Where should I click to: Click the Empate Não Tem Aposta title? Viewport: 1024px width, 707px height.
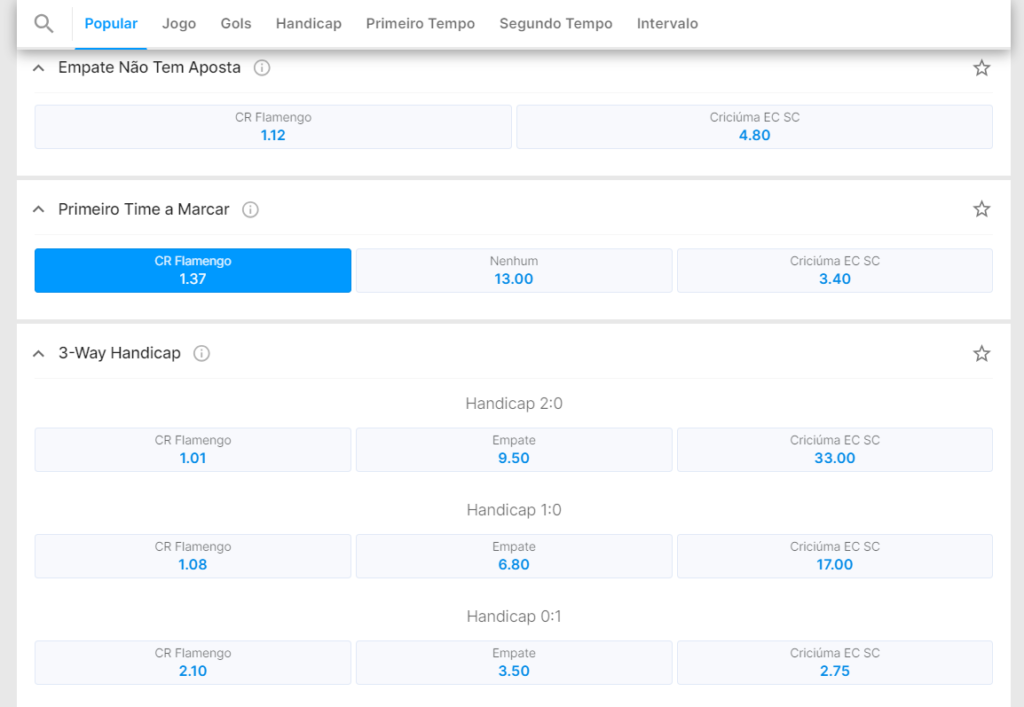coord(150,68)
